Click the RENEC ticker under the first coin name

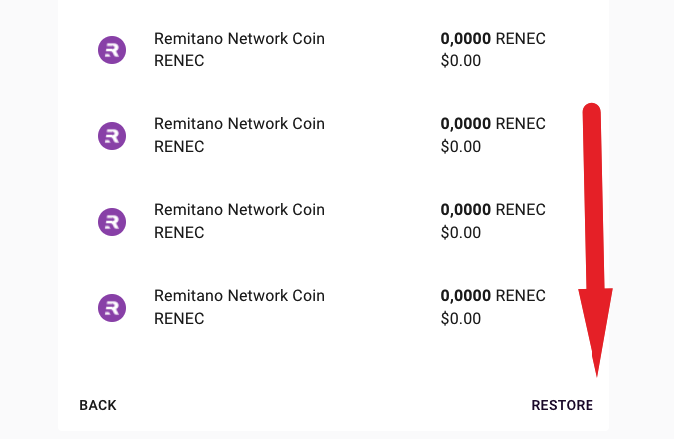click(179, 61)
